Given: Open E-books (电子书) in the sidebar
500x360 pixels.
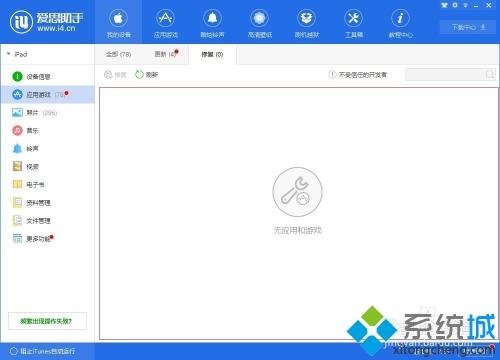Looking at the screenshot, I should 47,185.
